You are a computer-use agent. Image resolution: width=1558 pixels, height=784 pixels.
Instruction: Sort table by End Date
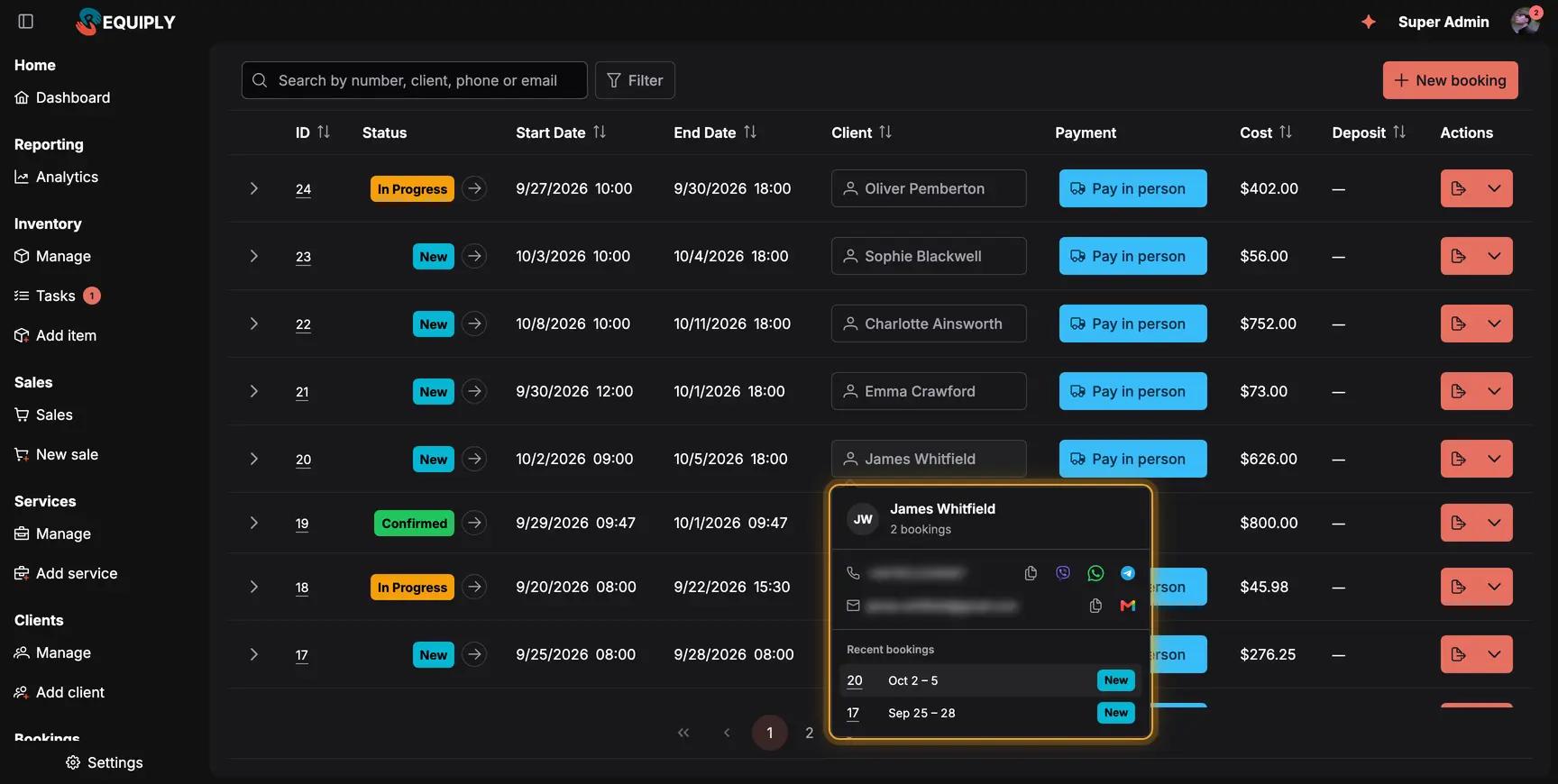click(x=750, y=132)
